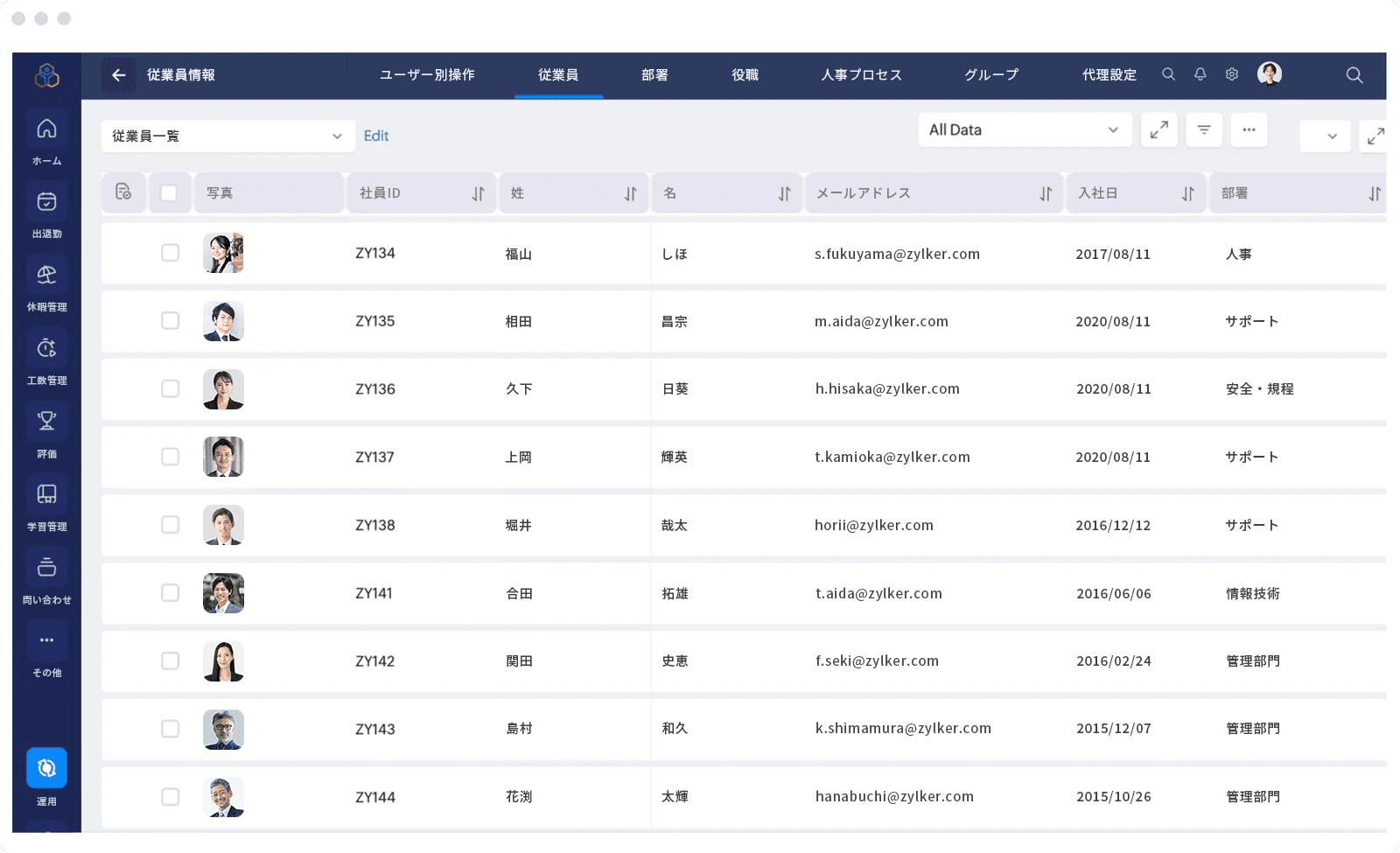Screen dimensions: 1400x853
Task: Click email t.kamioka@zylker.com
Action: pyautogui.click(x=892, y=457)
